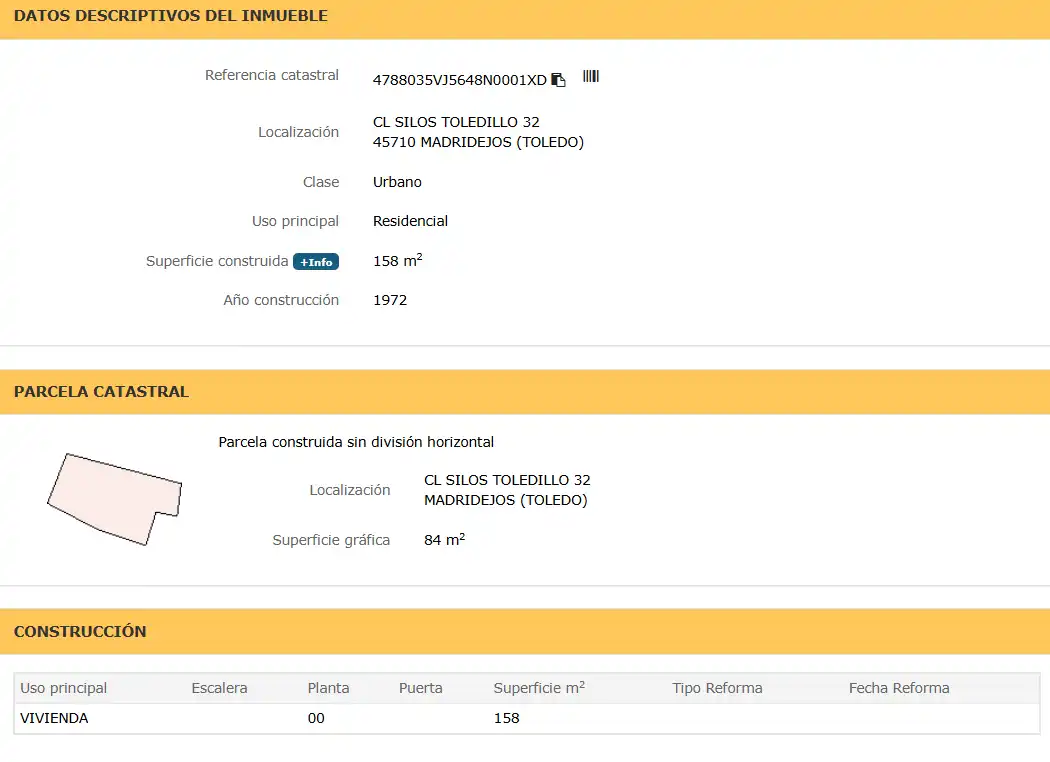The image size is (1050, 762).
Task: Open the barcode icon beside the reference
Action: tap(591, 76)
